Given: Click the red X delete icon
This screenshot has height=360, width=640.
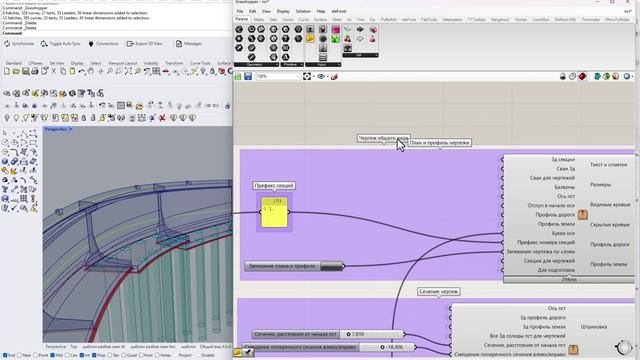Looking at the screenshot, I should pyautogui.click(x=162, y=118).
